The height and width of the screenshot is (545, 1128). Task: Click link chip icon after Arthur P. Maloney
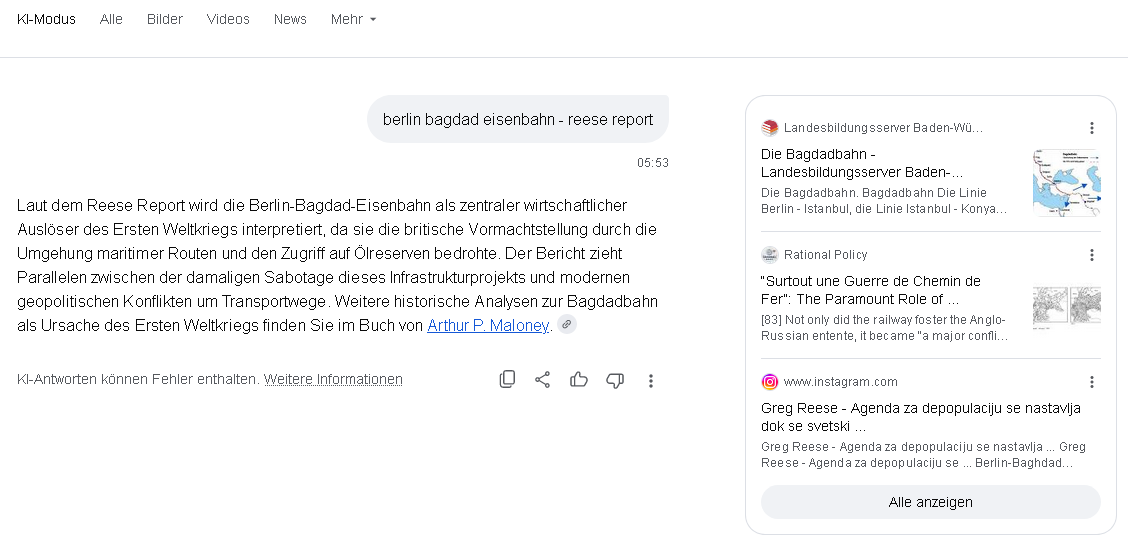tap(567, 324)
